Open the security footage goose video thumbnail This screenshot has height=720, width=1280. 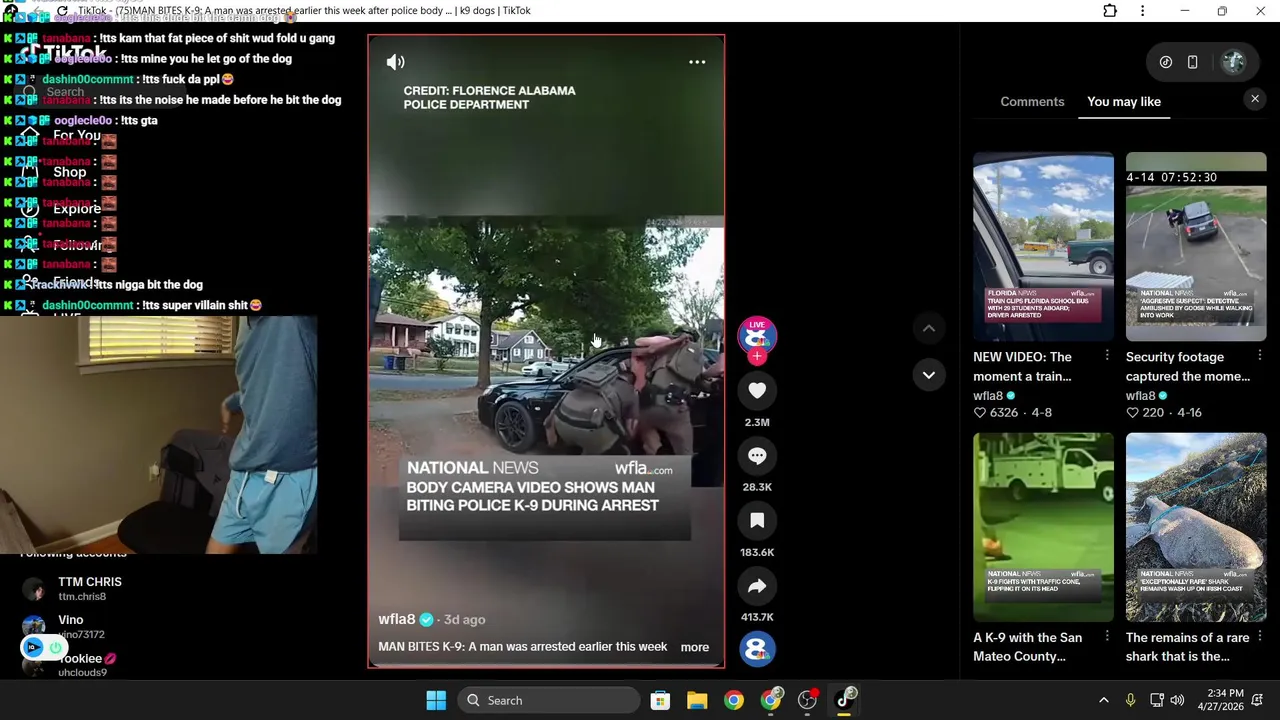(1196, 247)
